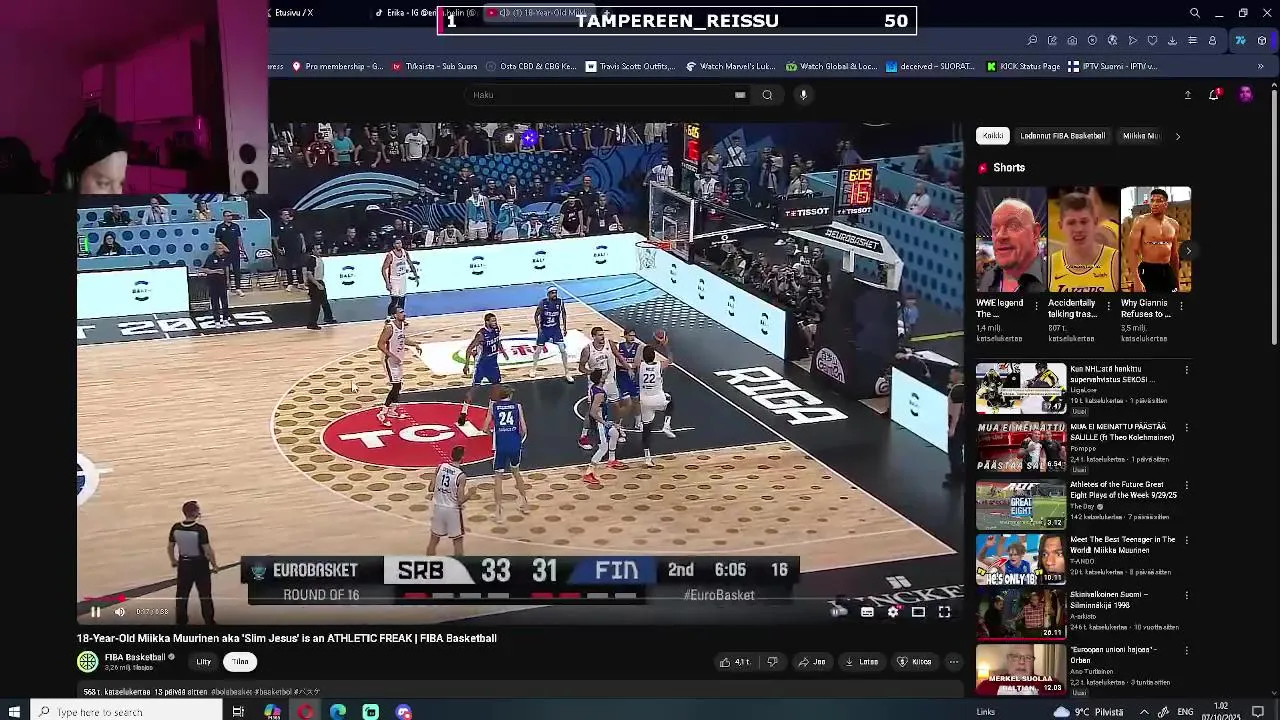
Task: Open Skinhaikoinen Suomi video
Action: [x=1021, y=614]
